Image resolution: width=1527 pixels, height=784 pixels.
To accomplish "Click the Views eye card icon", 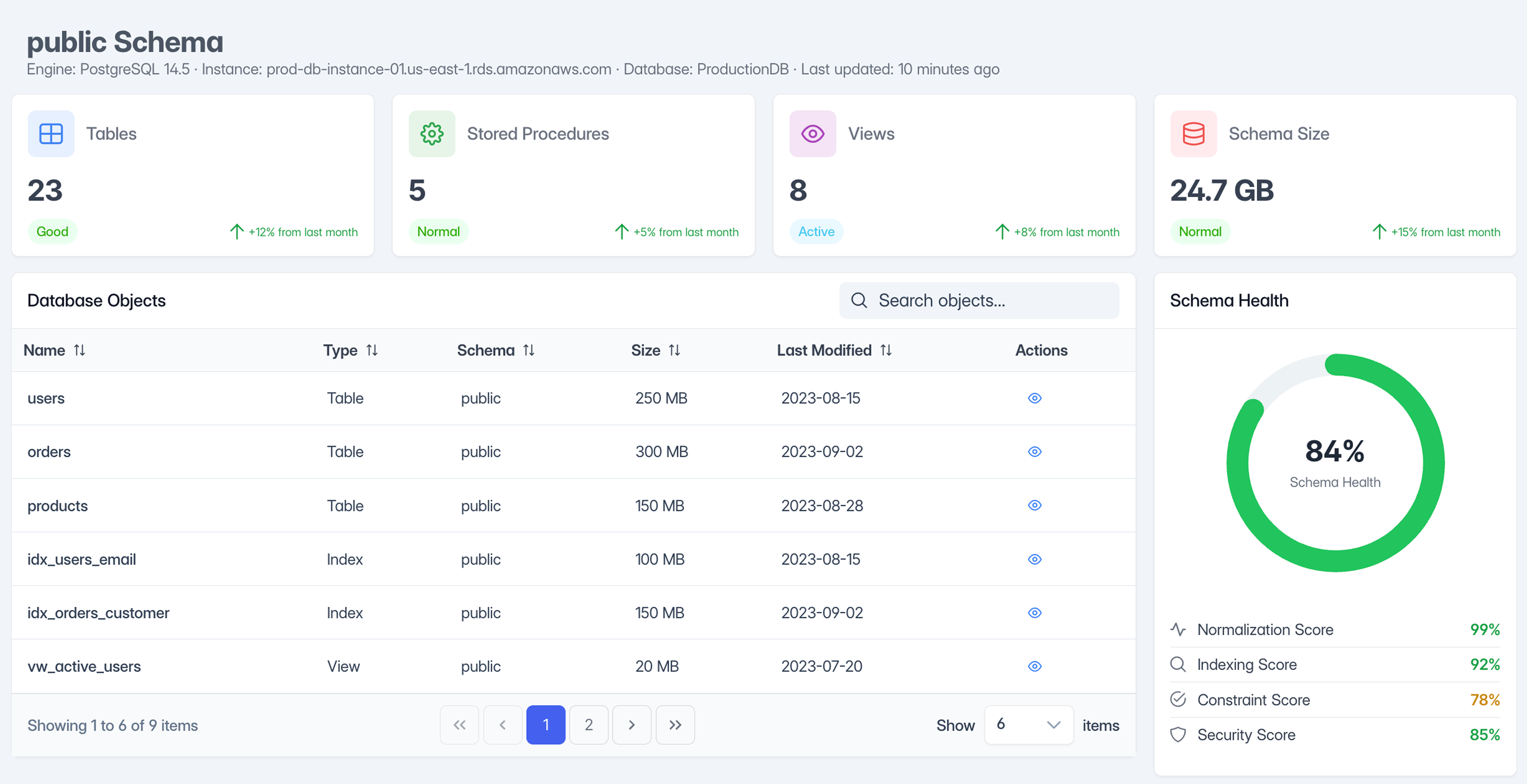I will coord(812,134).
